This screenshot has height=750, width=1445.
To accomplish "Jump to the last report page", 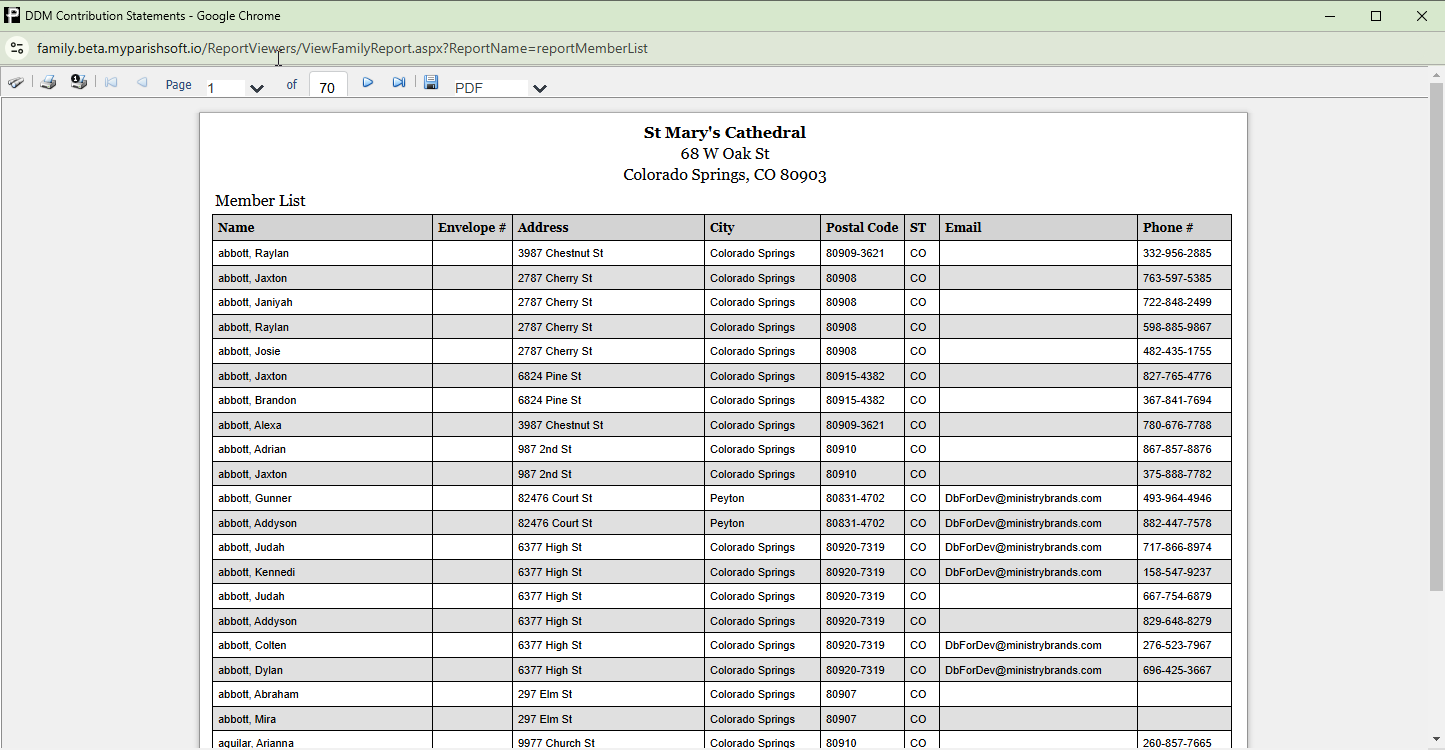I will (x=399, y=83).
